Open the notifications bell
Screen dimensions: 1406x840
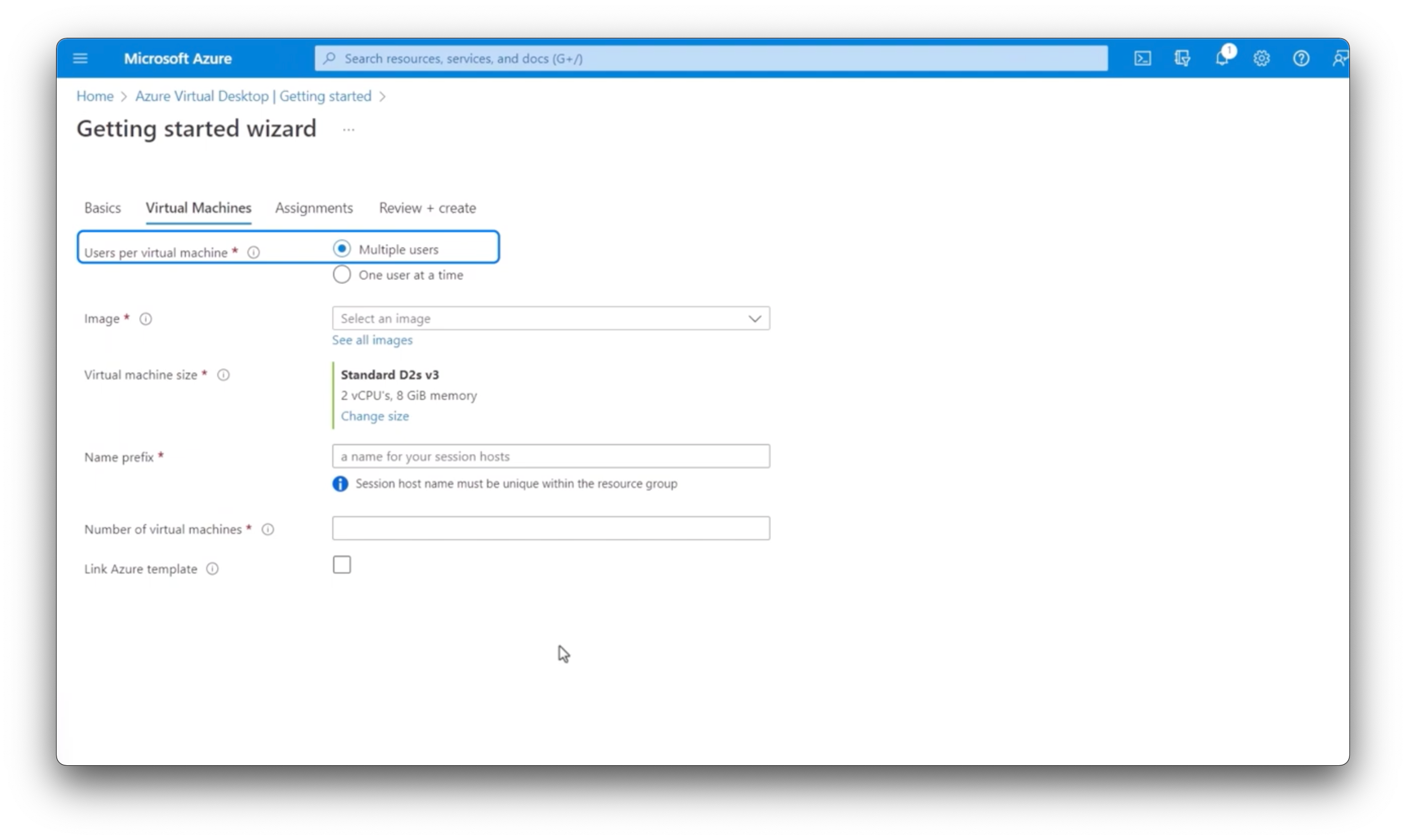coord(1221,58)
